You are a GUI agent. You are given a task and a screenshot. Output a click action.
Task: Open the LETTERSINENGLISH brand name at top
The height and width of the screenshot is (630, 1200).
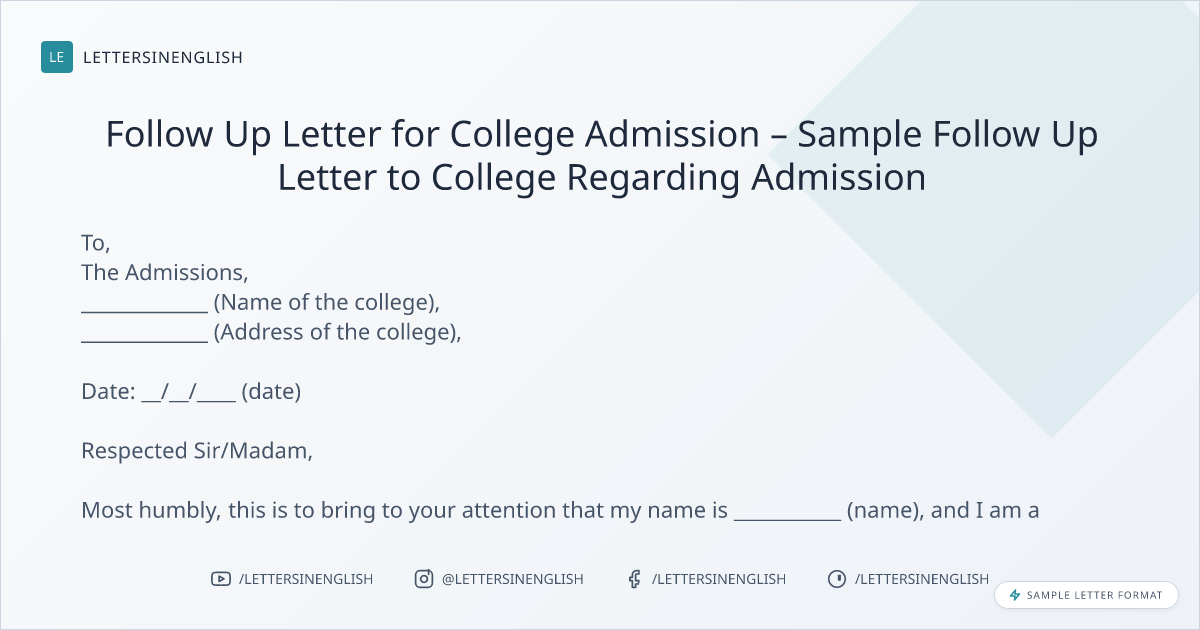(x=163, y=58)
